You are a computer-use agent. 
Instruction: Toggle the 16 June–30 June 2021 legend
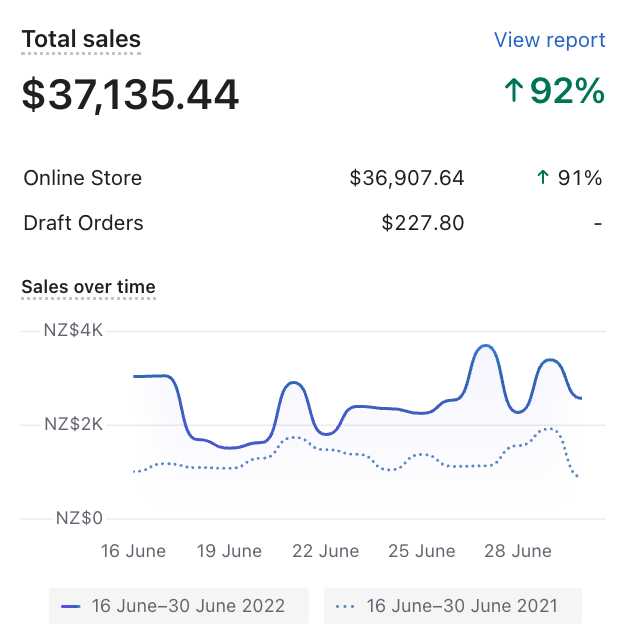(x=453, y=606)
